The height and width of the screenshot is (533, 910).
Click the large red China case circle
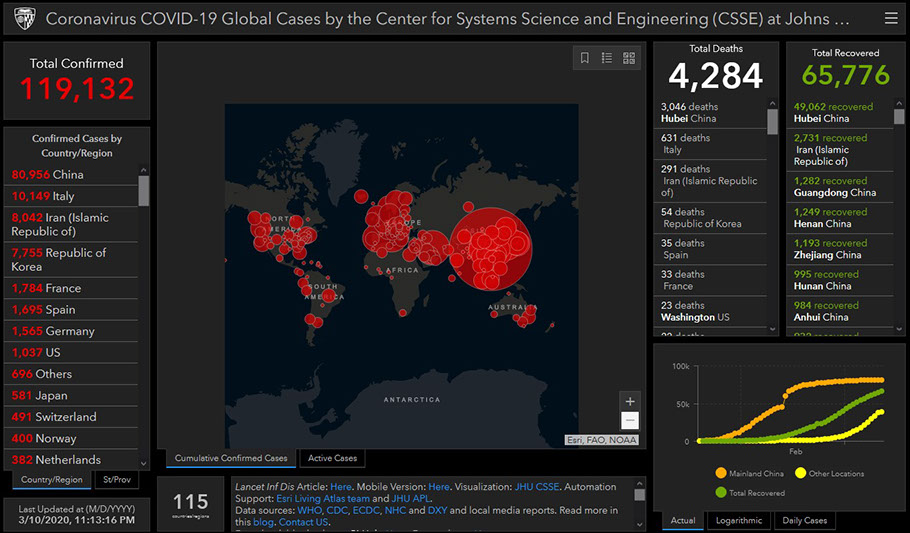tap(491, 249)
